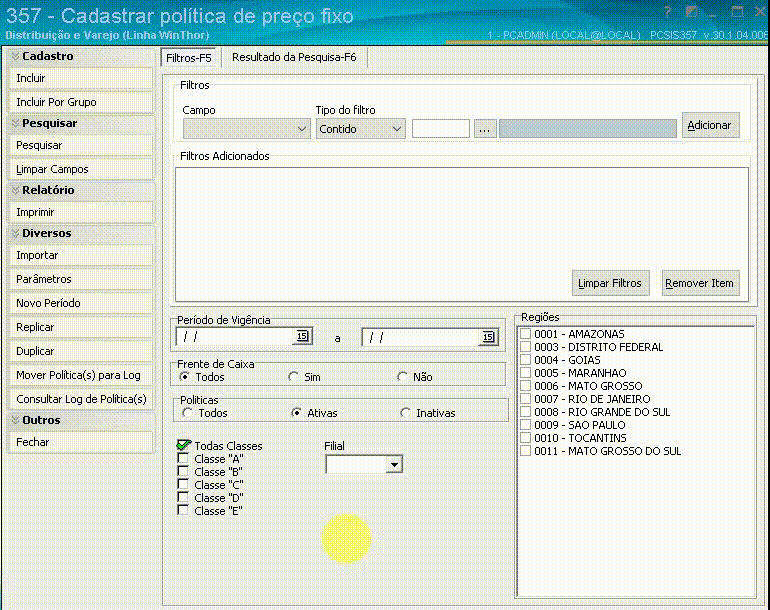Open Parâmetros

[x=81, y=279]
